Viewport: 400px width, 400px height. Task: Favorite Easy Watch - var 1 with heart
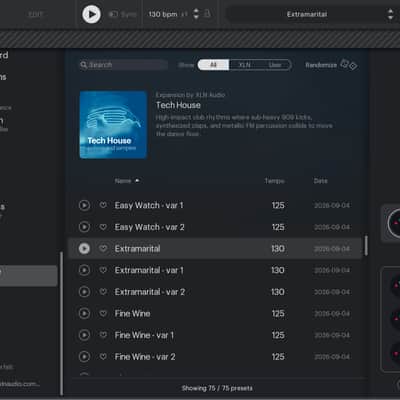click(103, 205)
